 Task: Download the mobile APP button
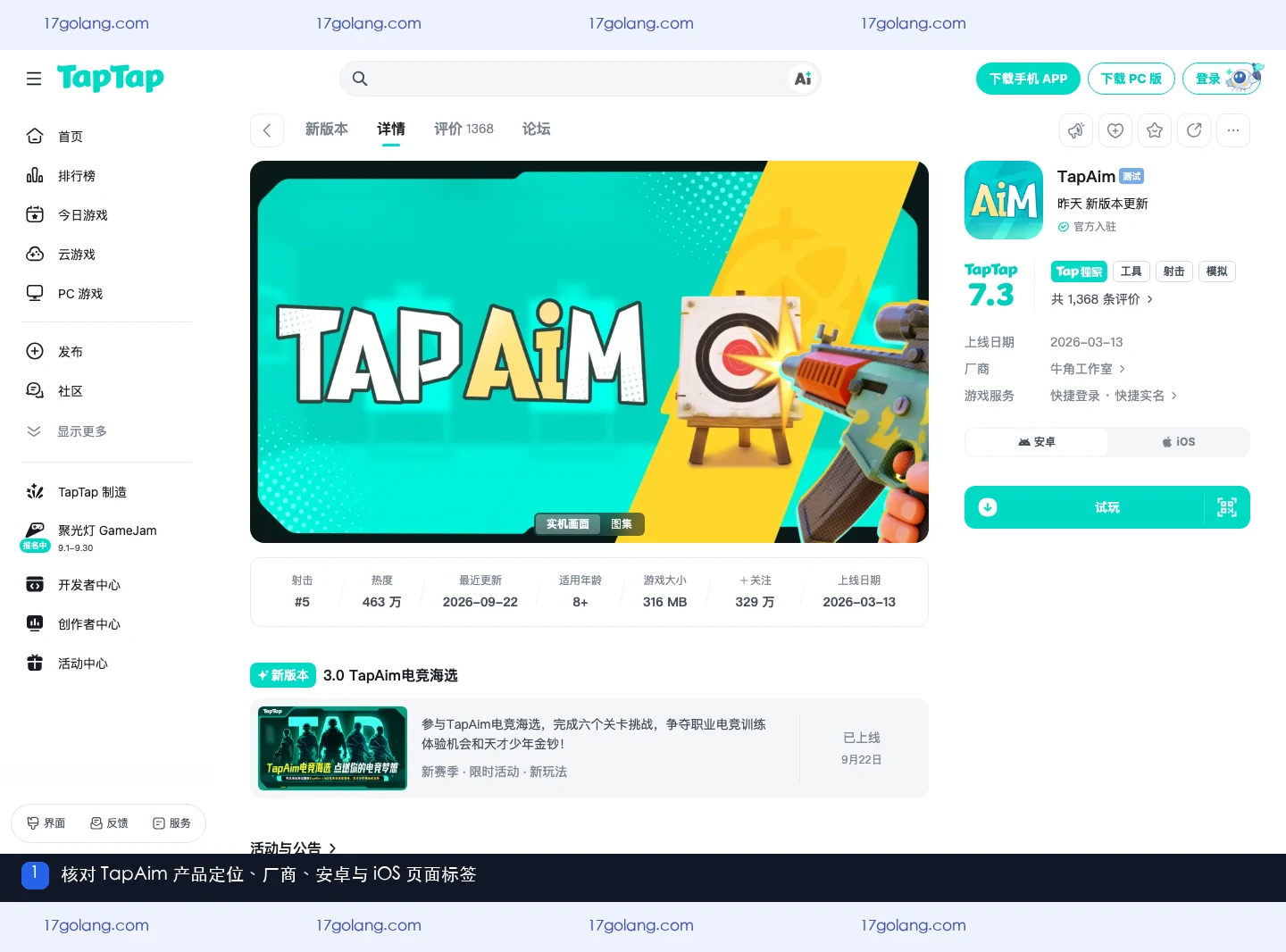click(1028, 79)
